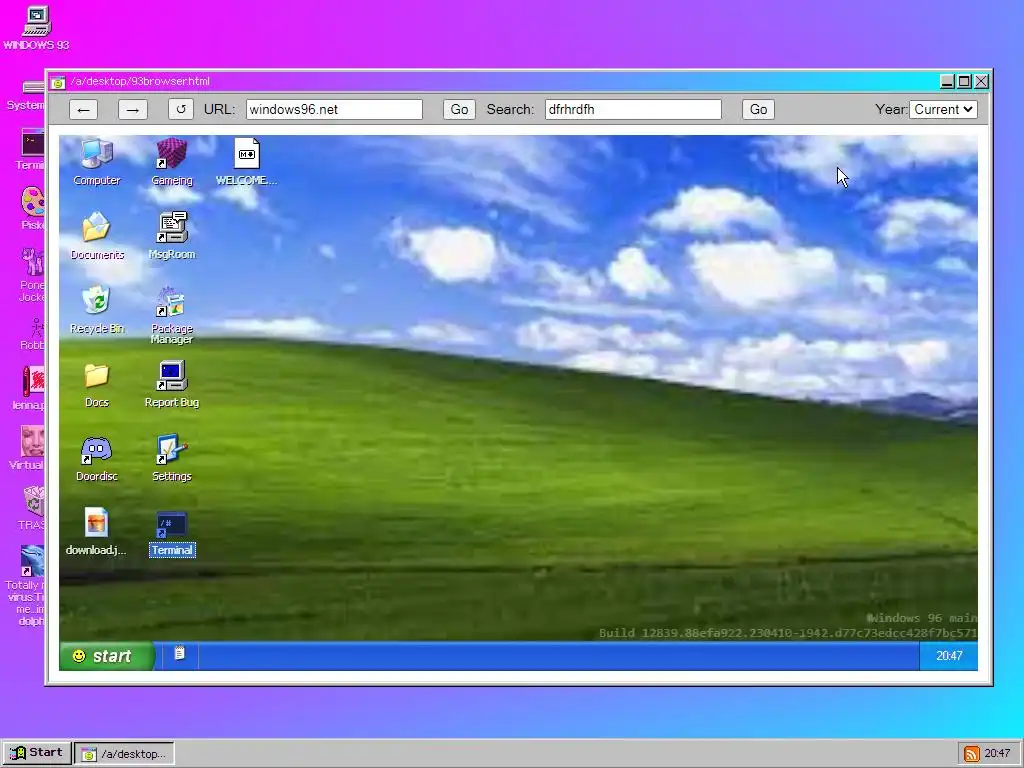Click Go next to the URL field
The image size is (1024, 768).
(459, 110)
